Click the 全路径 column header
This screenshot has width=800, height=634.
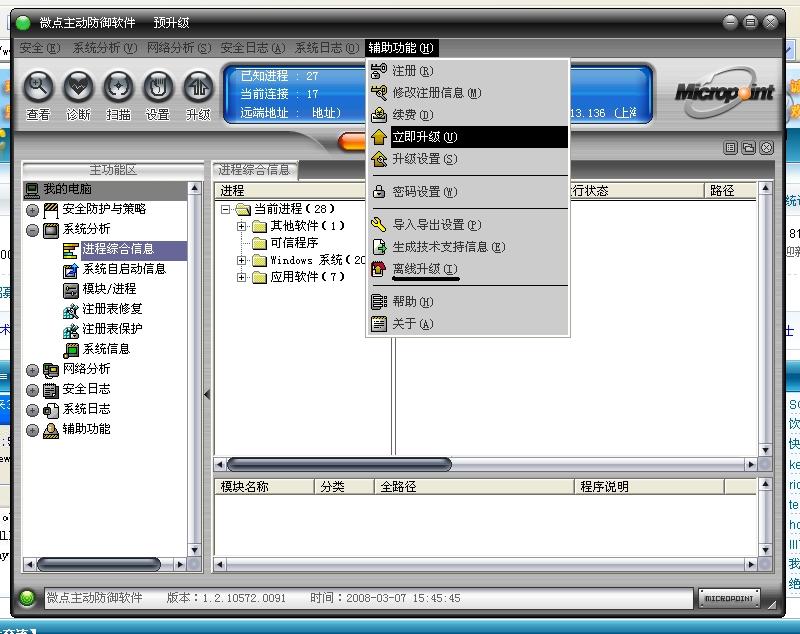tap(474, 487)
